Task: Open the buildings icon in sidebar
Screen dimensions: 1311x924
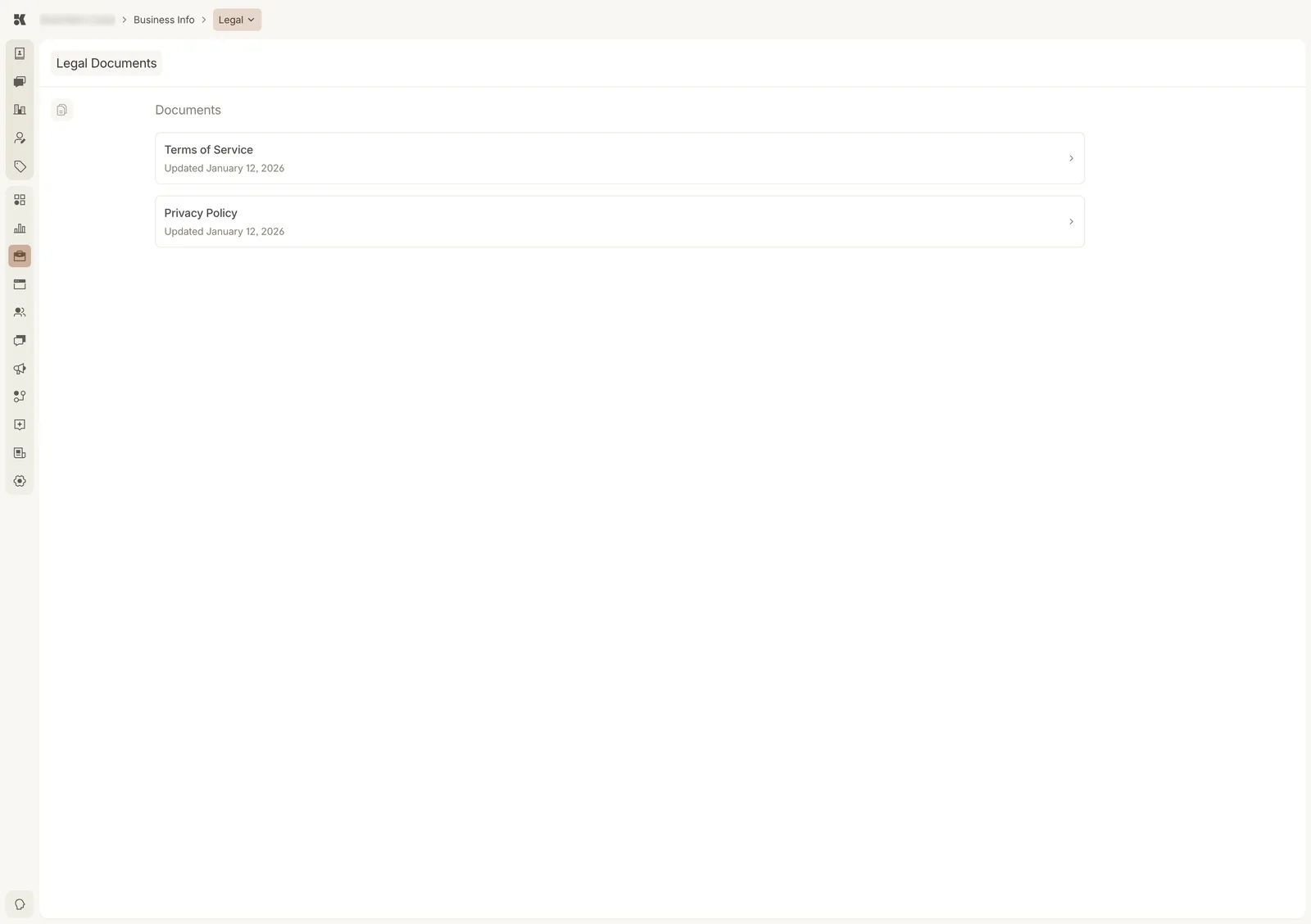Action: 20,110
